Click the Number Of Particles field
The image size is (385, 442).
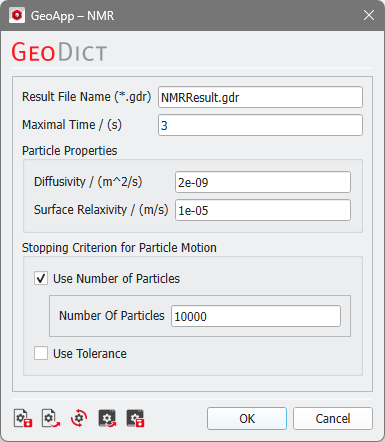point(256,316)
